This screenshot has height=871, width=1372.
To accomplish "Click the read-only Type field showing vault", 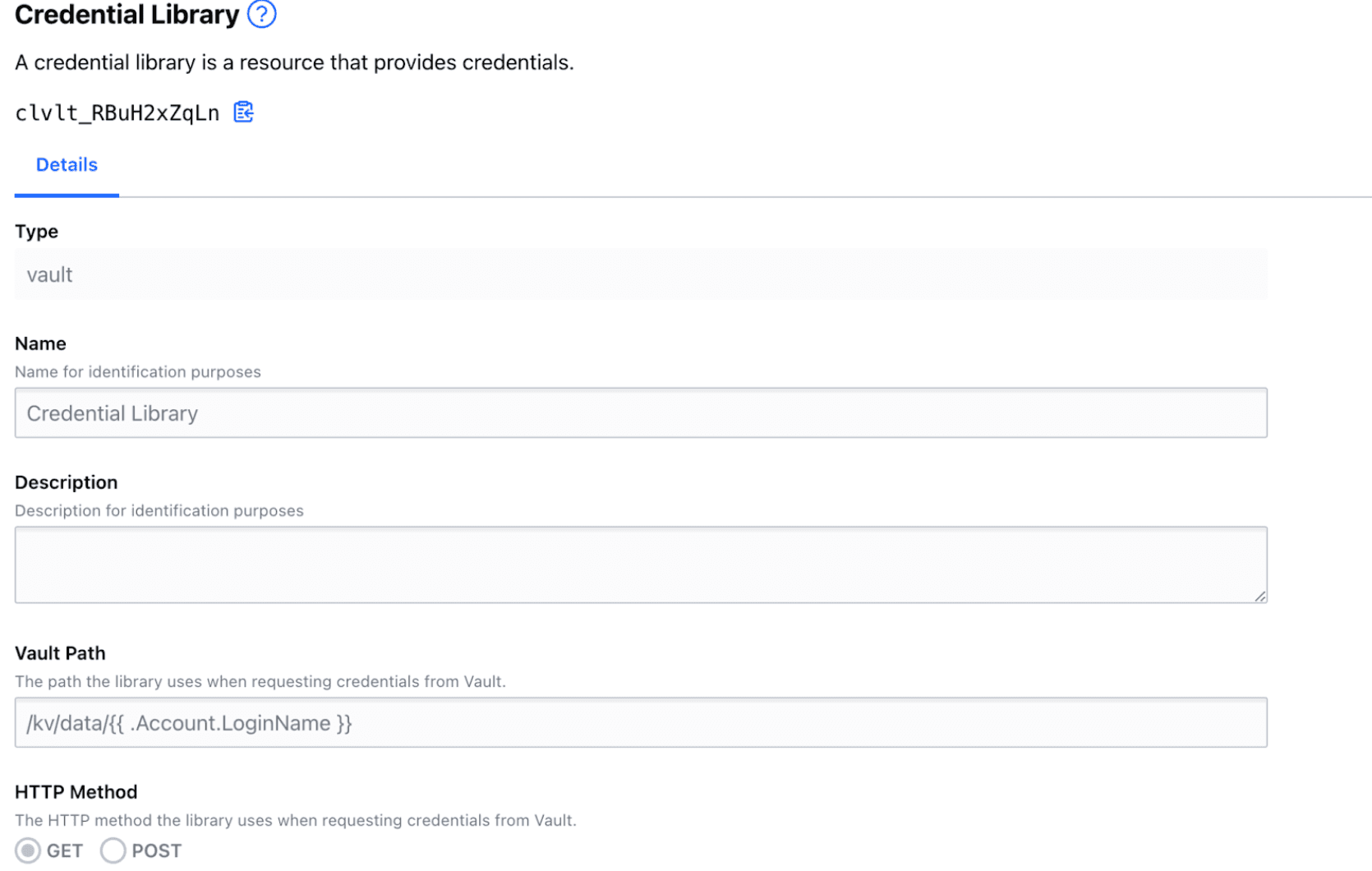I will click(641, 274).
